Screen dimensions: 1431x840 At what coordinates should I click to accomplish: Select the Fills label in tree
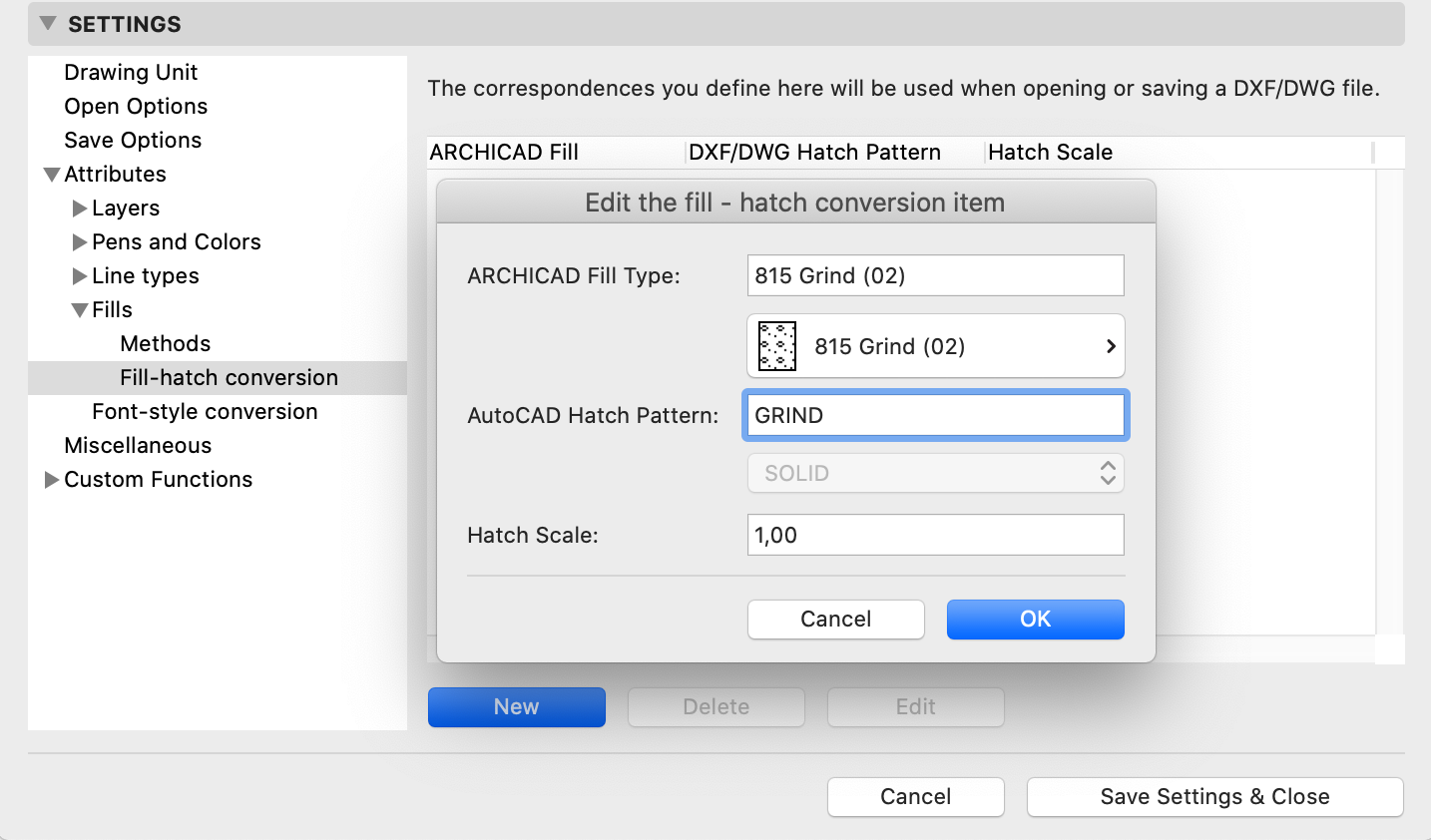click(x=112, y=309)
